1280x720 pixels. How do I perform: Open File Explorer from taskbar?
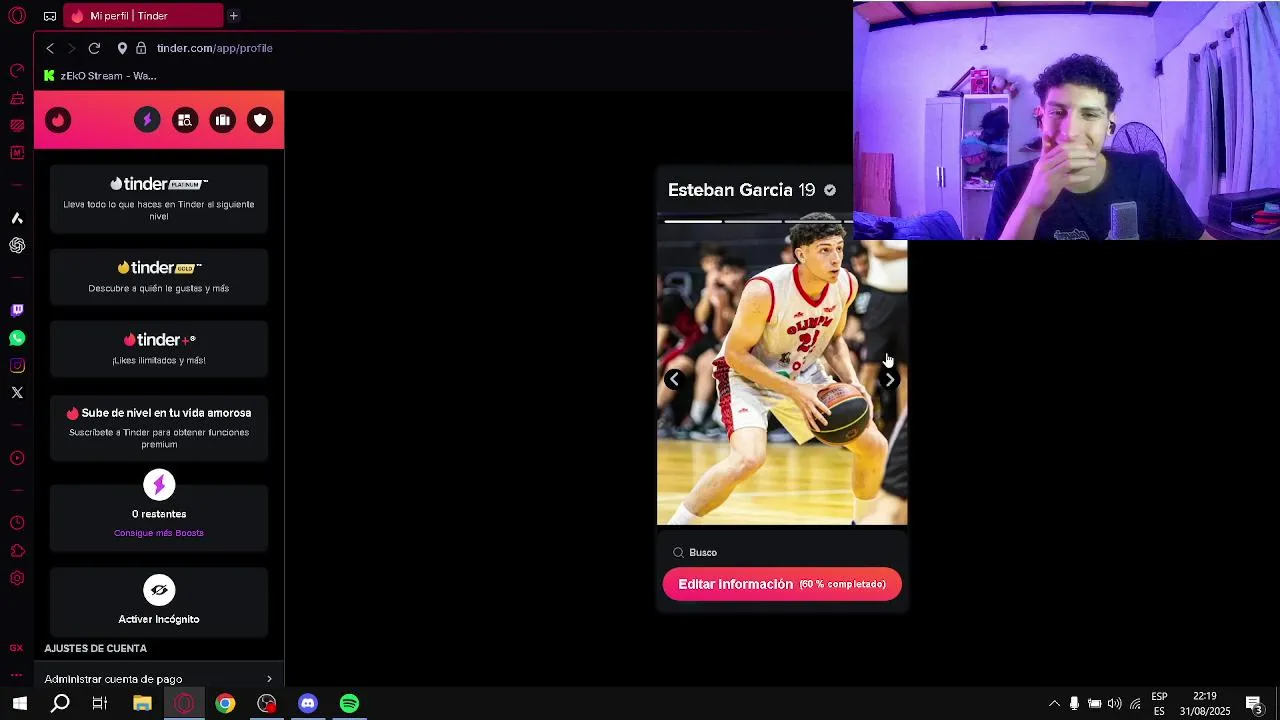point(142,704)
